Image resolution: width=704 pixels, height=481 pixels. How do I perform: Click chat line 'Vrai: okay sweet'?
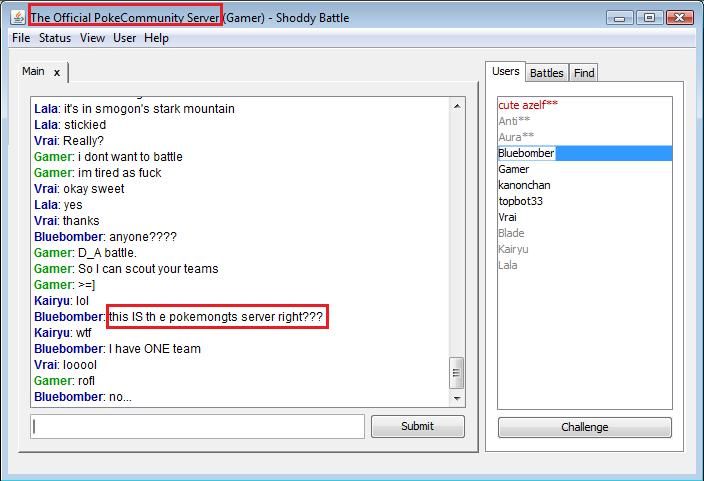click(x=79, y=189)
